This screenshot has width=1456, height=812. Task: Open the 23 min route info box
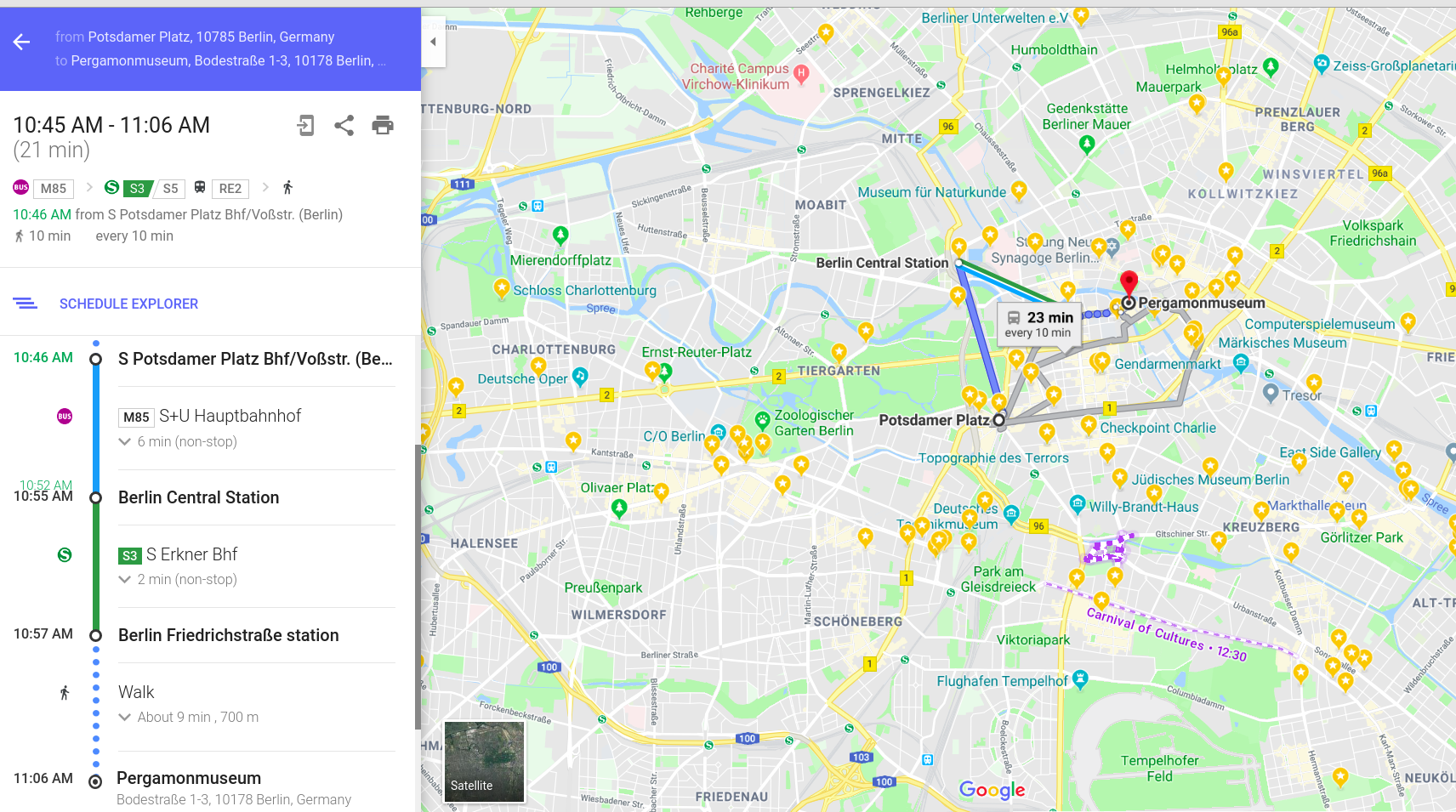1039,324
